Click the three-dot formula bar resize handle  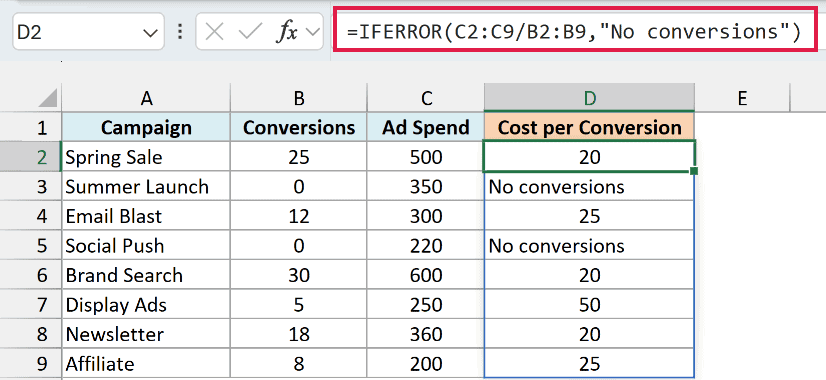click(180, 33)
